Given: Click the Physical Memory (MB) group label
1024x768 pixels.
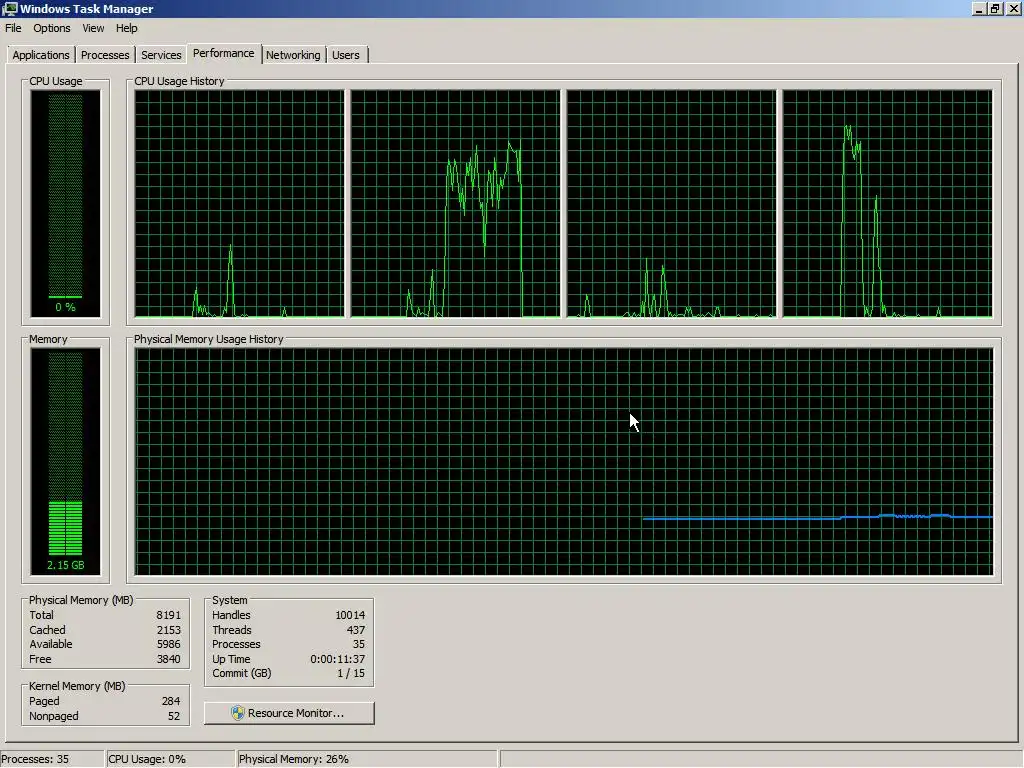Looking at the screenshot, I should (x=81, y=600).
